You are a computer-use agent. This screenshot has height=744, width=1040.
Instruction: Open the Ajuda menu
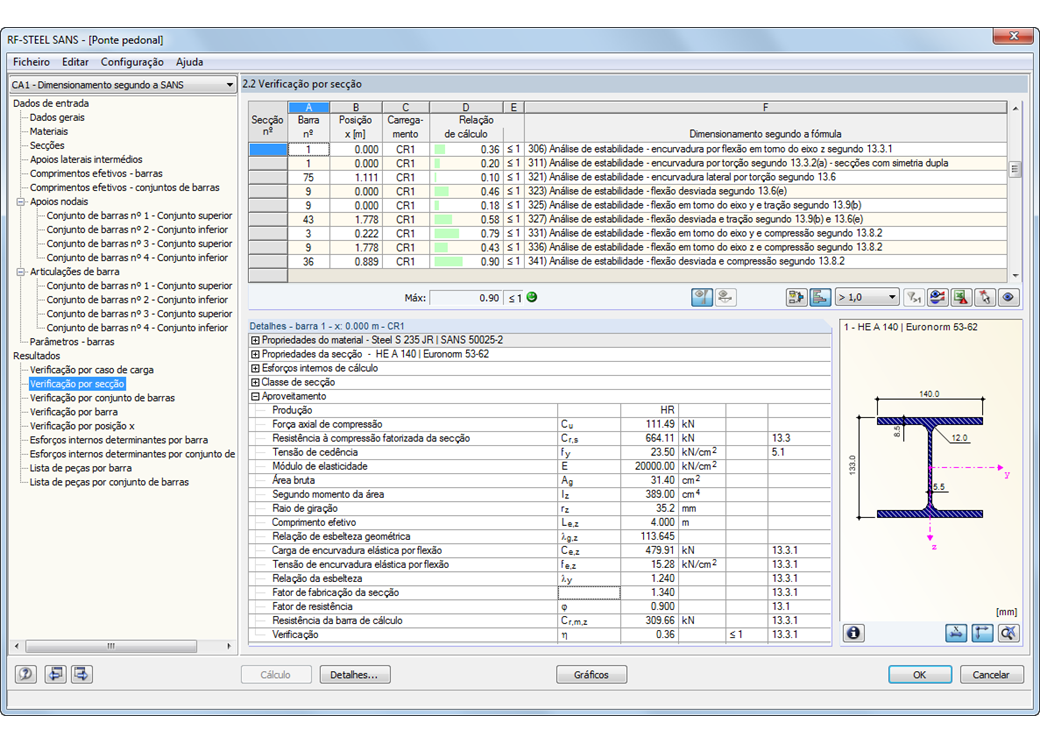coord(190,62)
